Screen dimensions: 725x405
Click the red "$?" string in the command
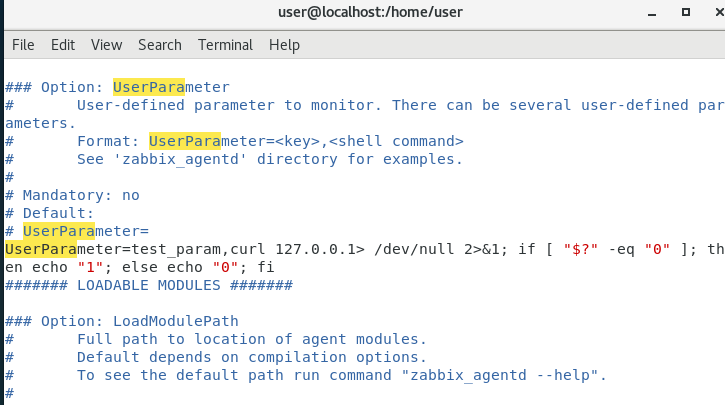coord(581,249)
